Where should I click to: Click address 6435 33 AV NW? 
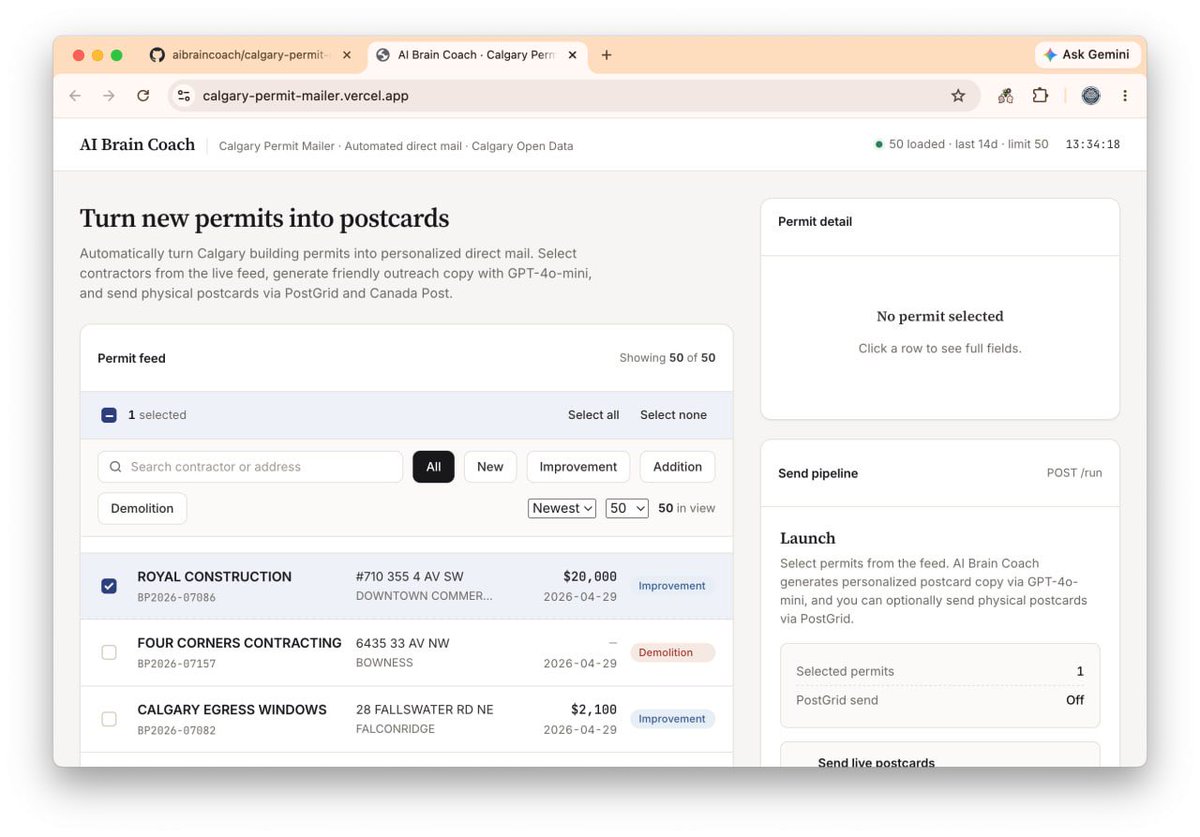pos(403,643)
